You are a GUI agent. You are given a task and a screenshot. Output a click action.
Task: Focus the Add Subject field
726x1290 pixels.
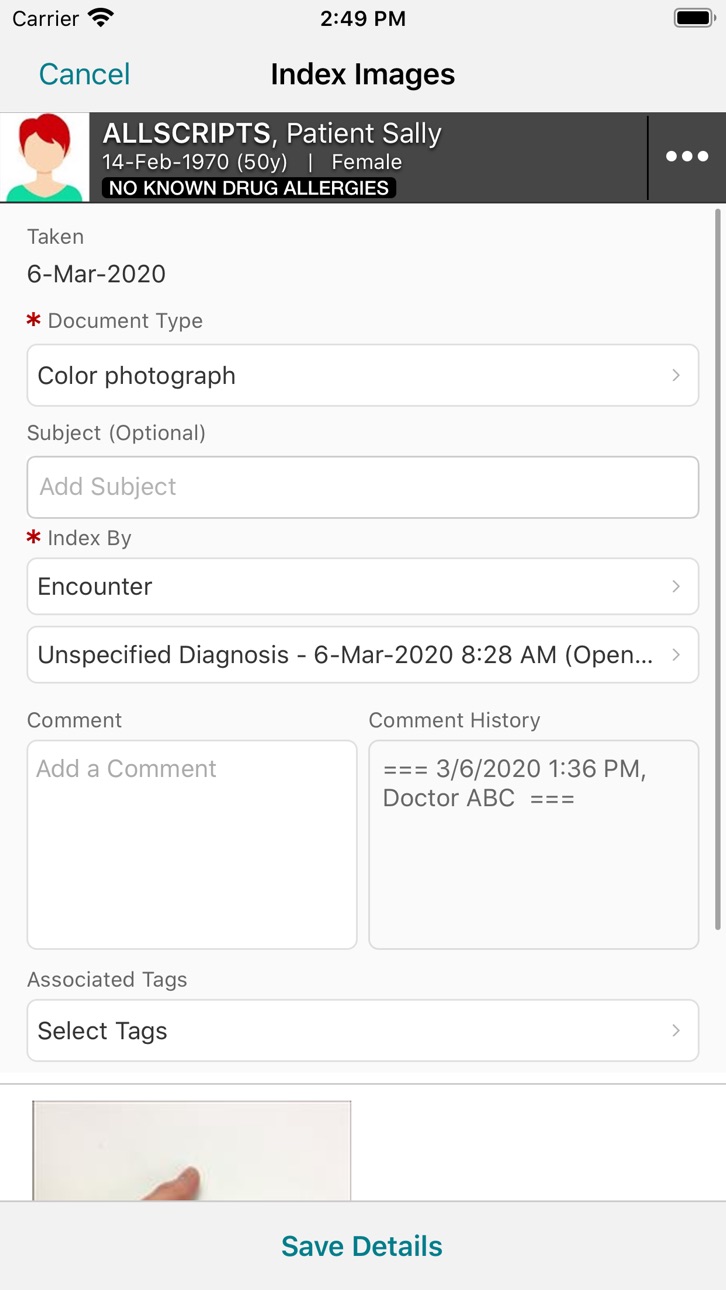click(x=363, y=487)
